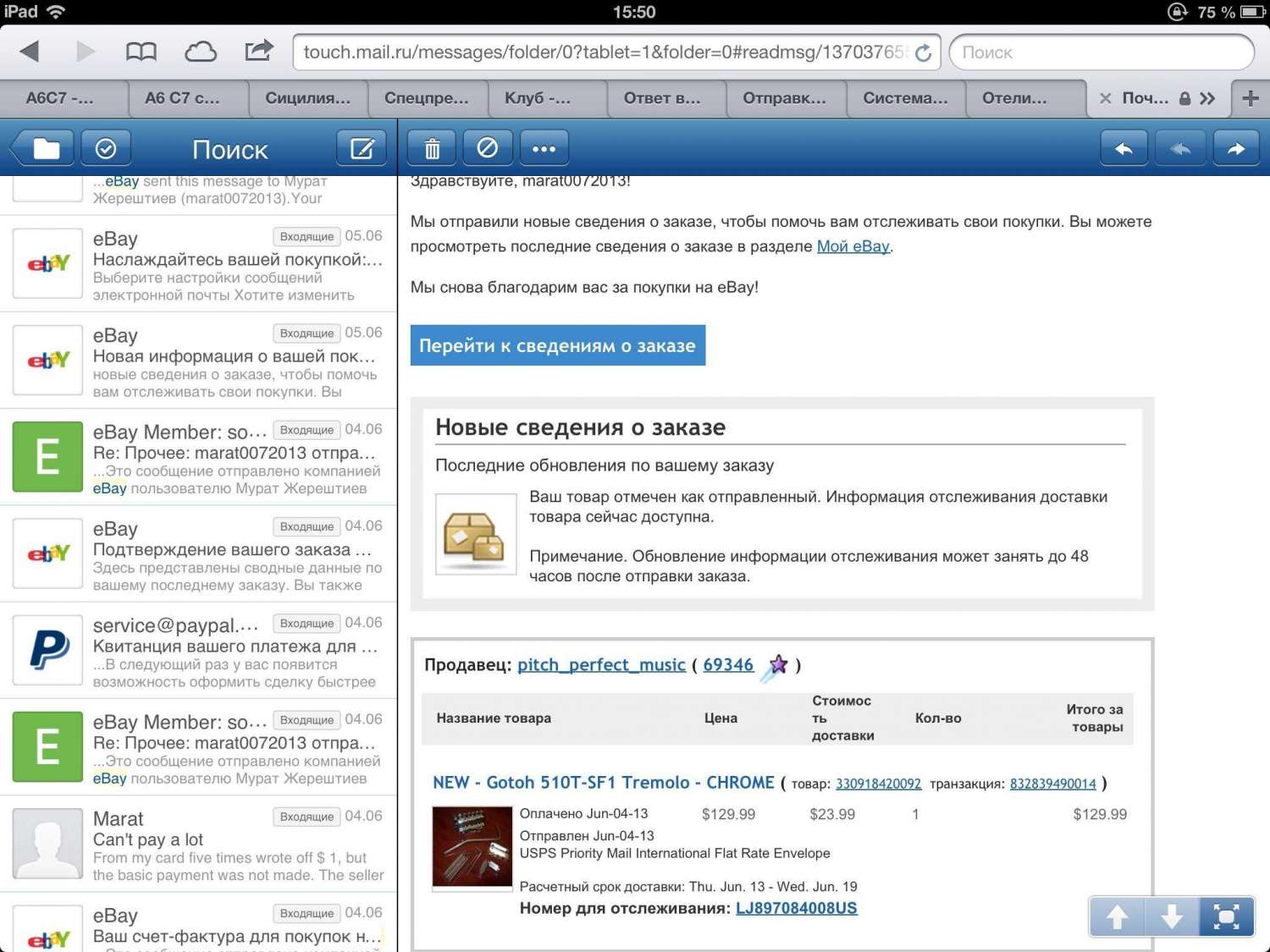
Task: Open more actions with the three dots
Action: point(544,149)
